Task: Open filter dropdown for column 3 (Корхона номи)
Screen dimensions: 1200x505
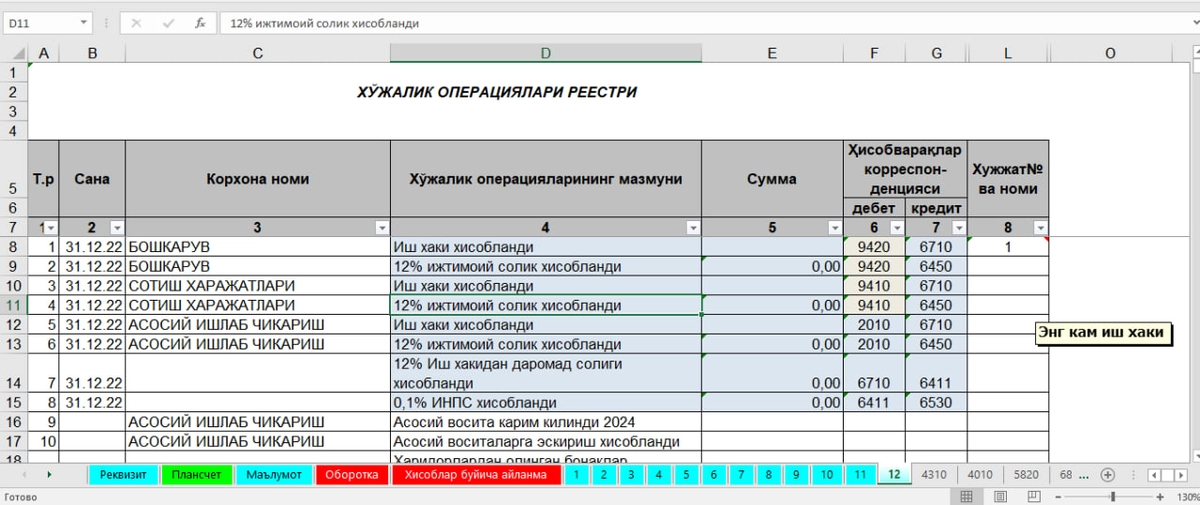Action: click(x=381, y=228)
